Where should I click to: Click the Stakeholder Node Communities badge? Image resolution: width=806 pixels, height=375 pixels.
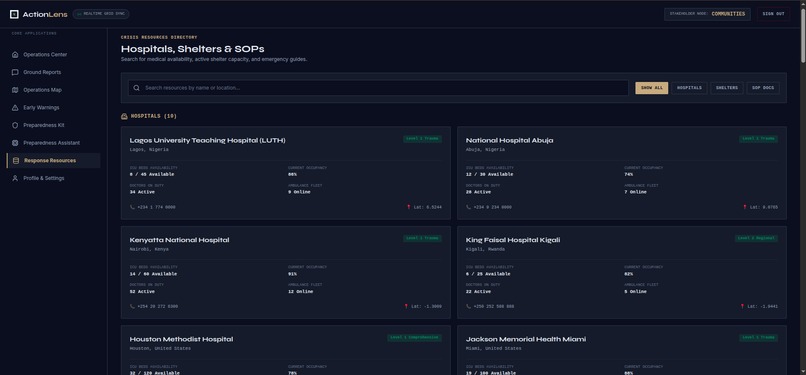(x=707, y=14)
